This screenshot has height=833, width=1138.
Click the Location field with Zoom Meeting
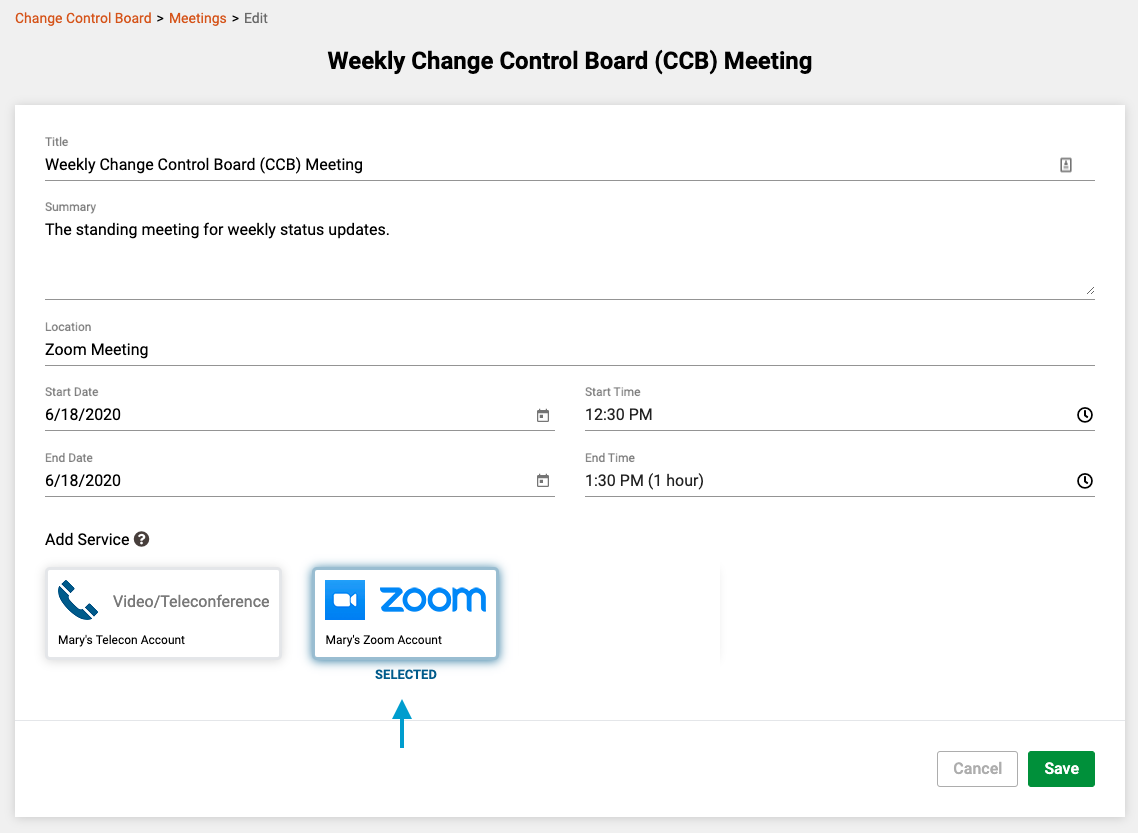(x=569, y=350)
